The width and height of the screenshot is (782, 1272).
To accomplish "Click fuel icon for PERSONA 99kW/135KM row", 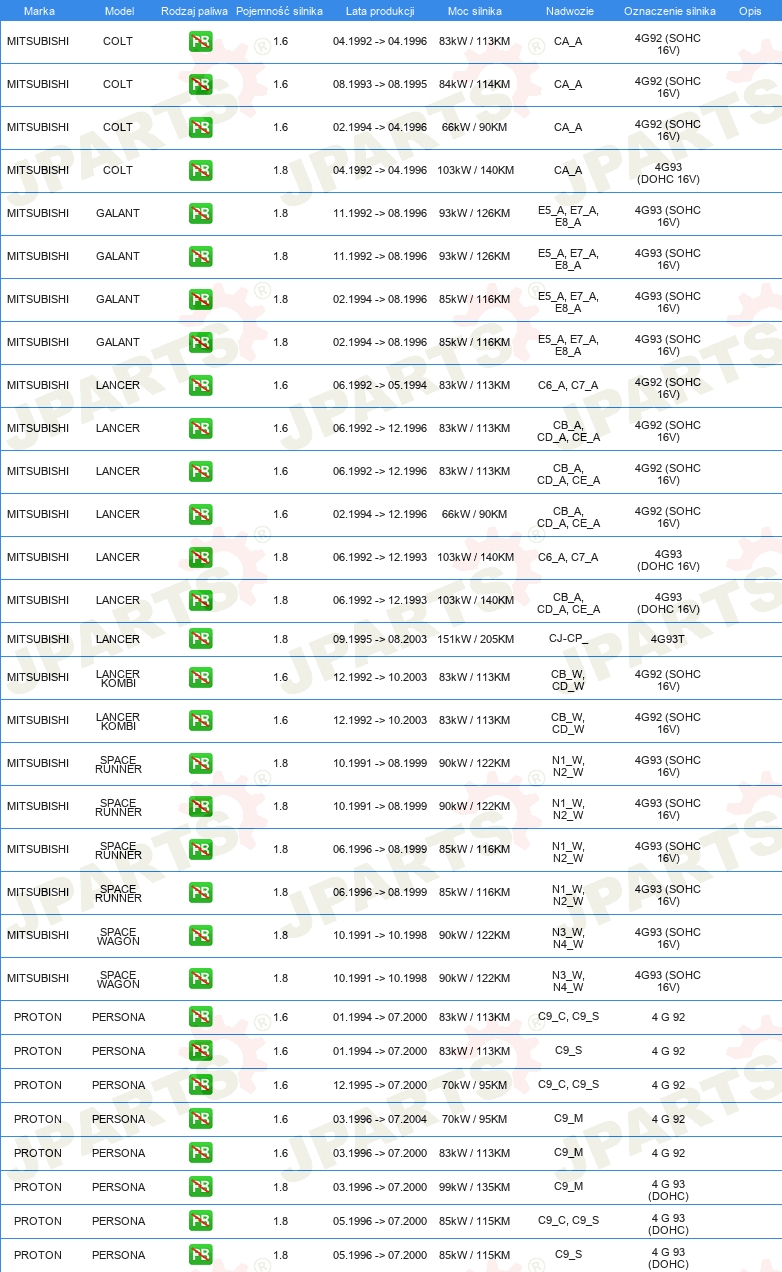I will [x=200, y=1187].
